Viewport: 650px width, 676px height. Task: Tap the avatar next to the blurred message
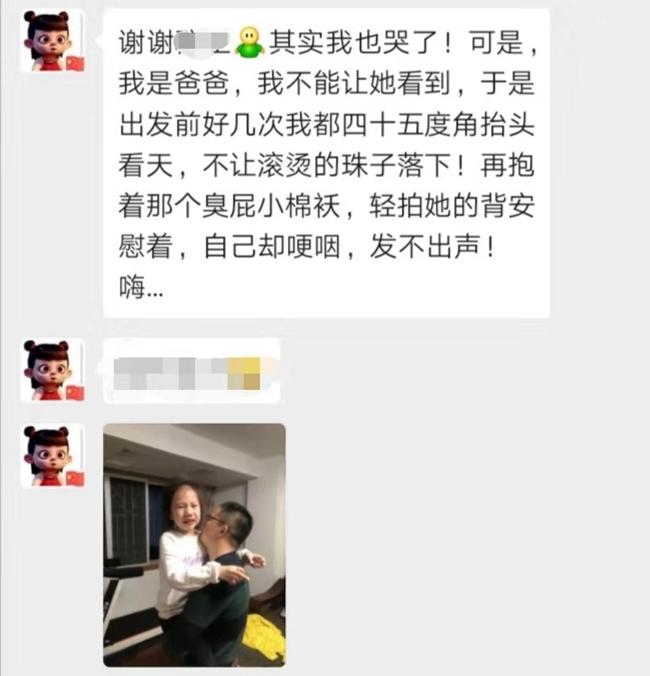pyautogui.click(x=53, y=371)
